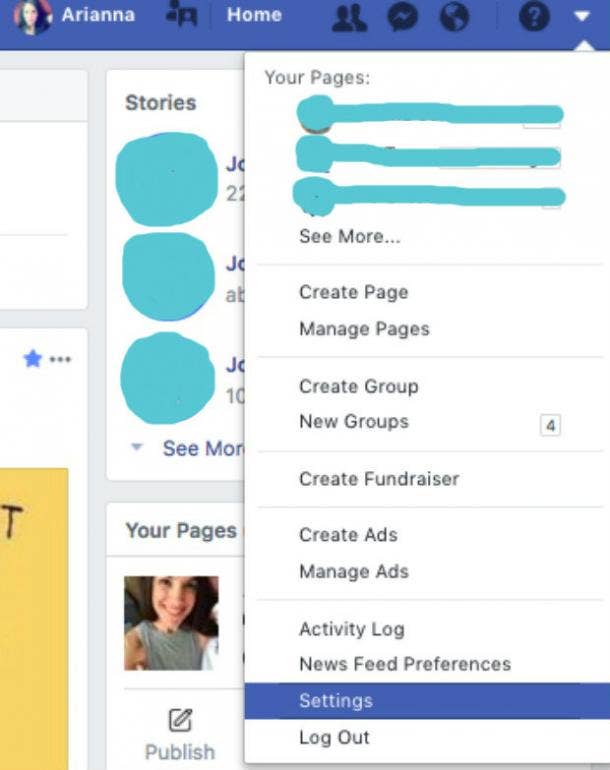The width and height of the screenshot is (610, 770).
Task: Click the Find Friends icon beside Arianna
Action: [x=182, y=13]
